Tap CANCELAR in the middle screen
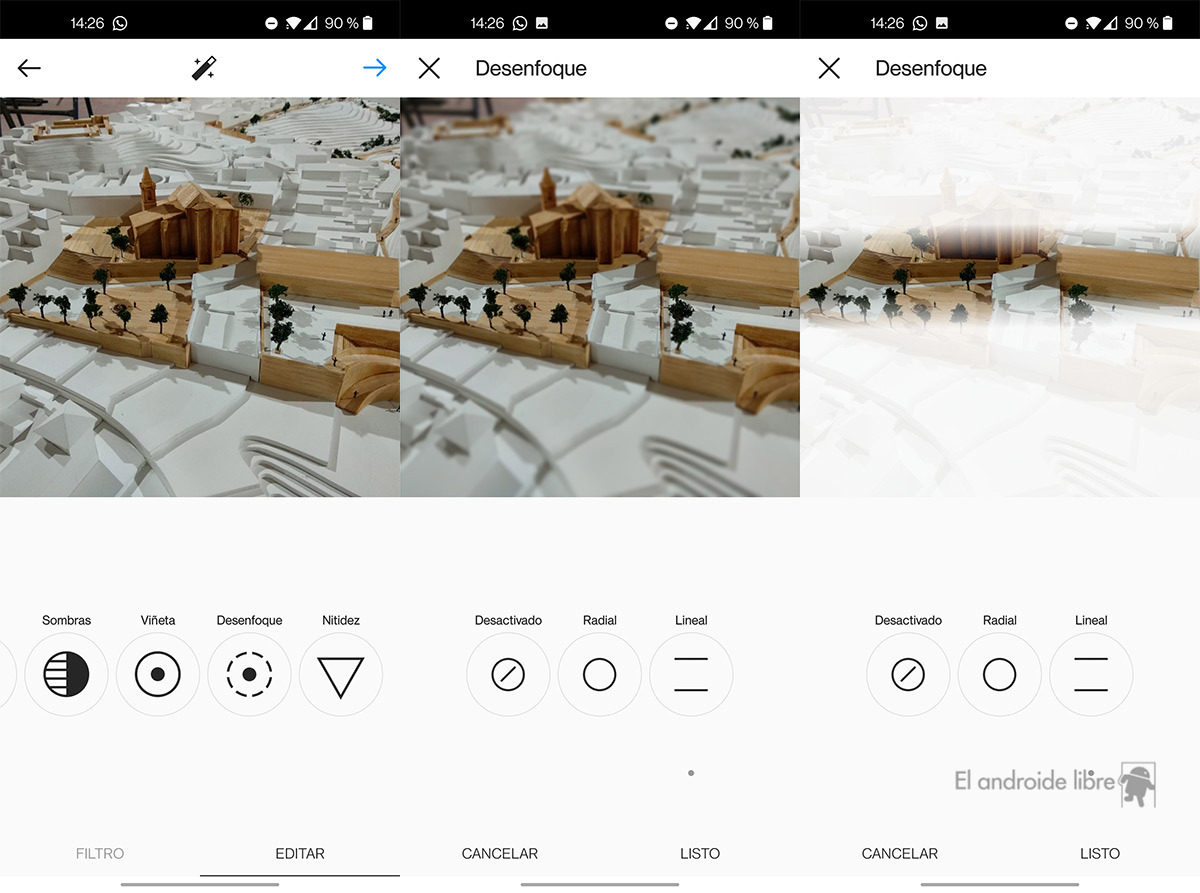1200x893 pixels. pyautogui.click(x=500, y=853)
